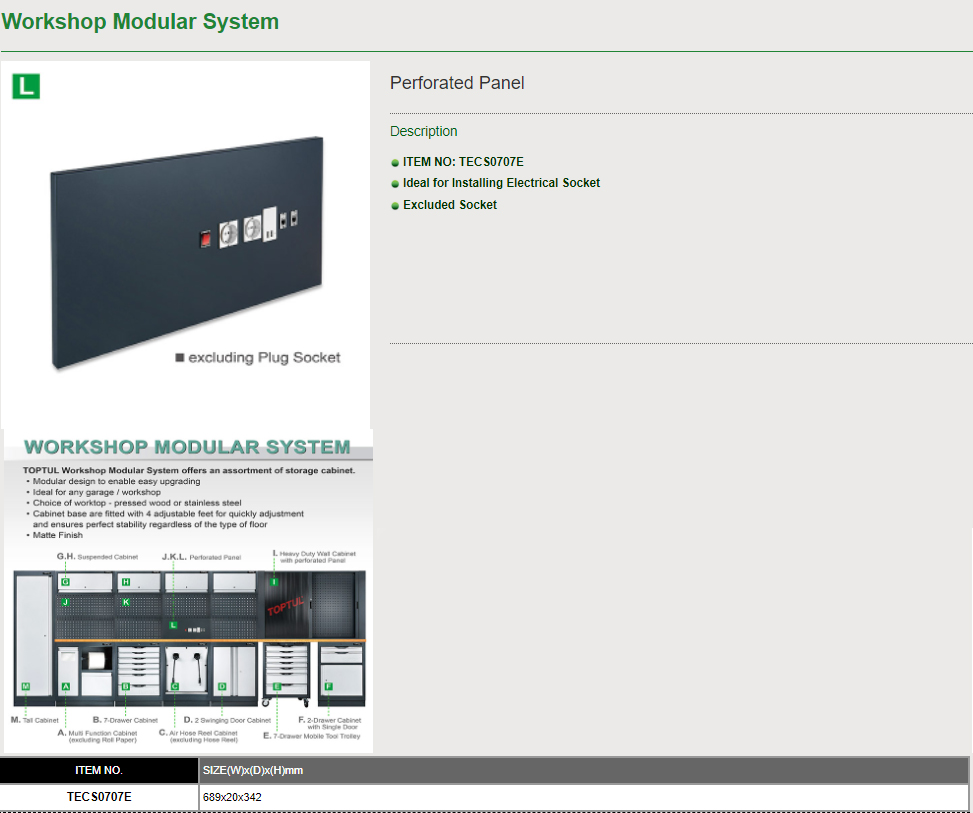Click the green J marker on the perforated panel
The height and width of the screenshot is (813, 973).
[65, 603]
